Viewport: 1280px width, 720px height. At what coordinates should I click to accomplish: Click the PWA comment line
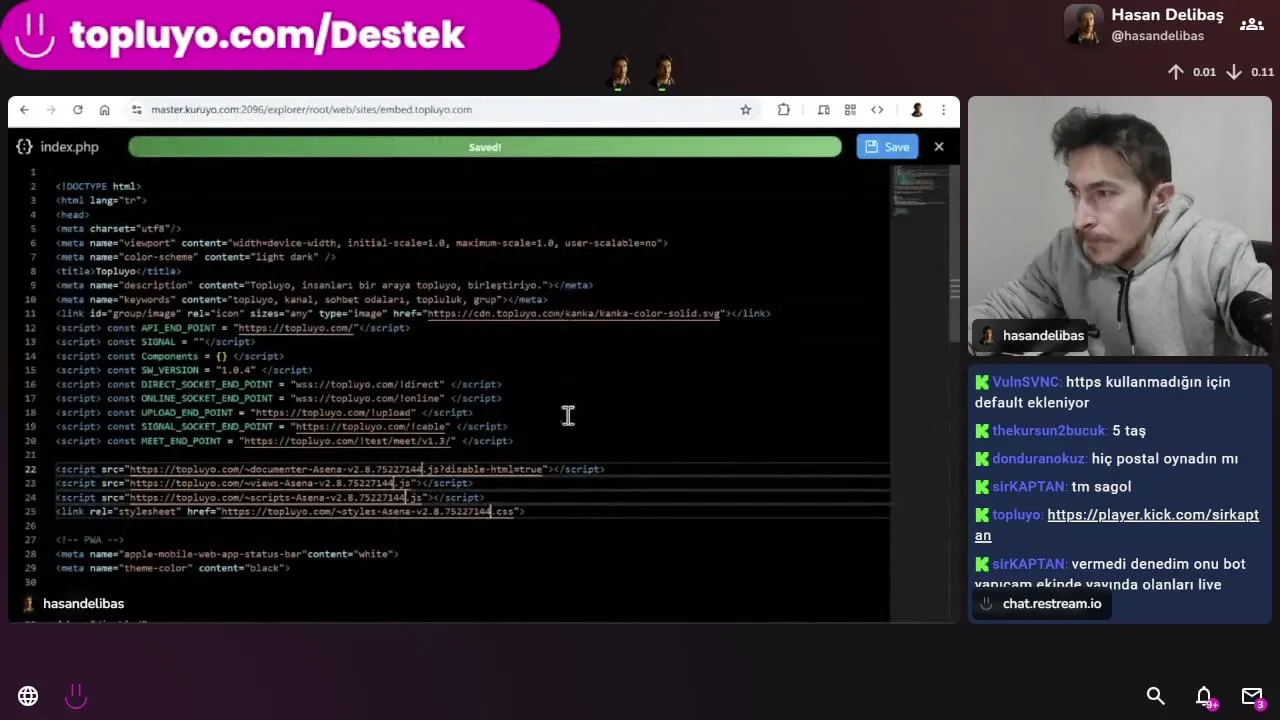(90, 540)
